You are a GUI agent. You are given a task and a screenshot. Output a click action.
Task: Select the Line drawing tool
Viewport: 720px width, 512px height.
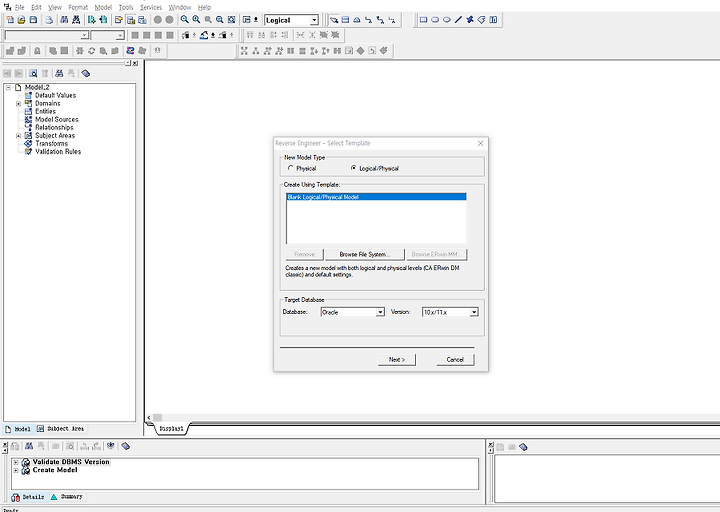(458, 20)
